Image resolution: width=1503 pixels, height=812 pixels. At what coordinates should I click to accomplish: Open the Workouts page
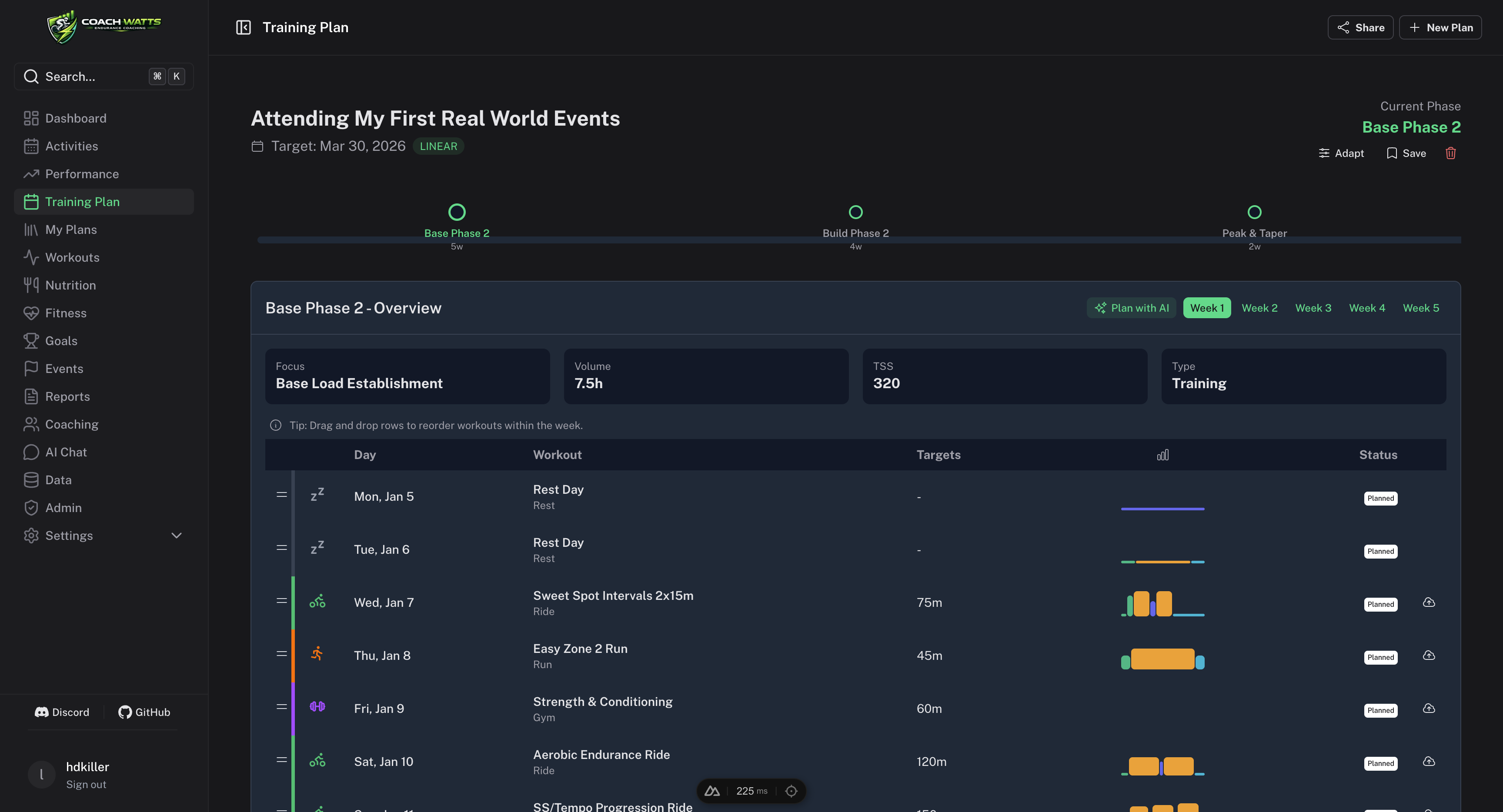(x=104, y=258)
